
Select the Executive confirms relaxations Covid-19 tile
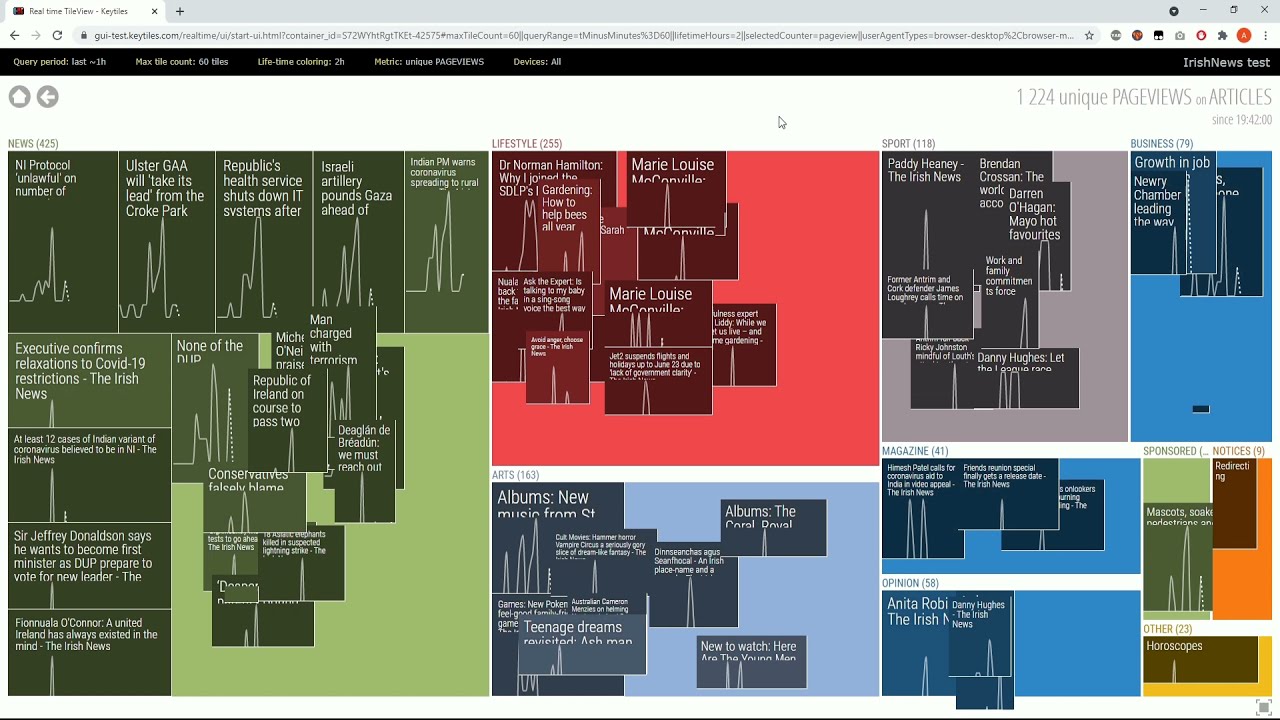89,381
